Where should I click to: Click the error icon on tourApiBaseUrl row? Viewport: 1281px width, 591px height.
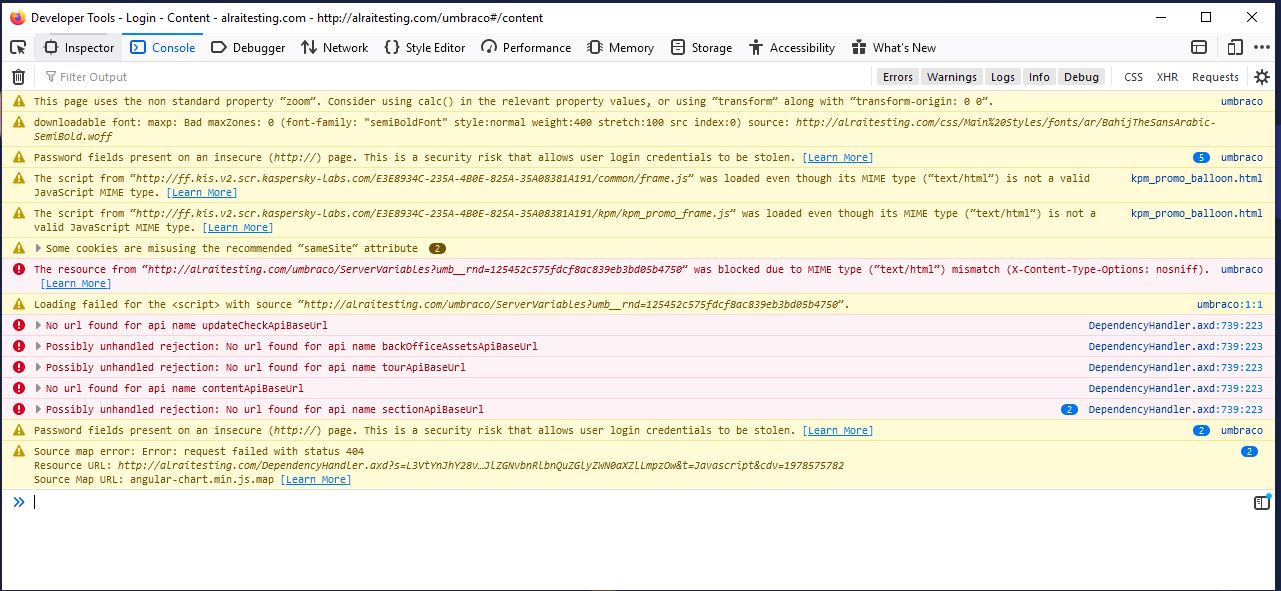[x=19, y=367]
